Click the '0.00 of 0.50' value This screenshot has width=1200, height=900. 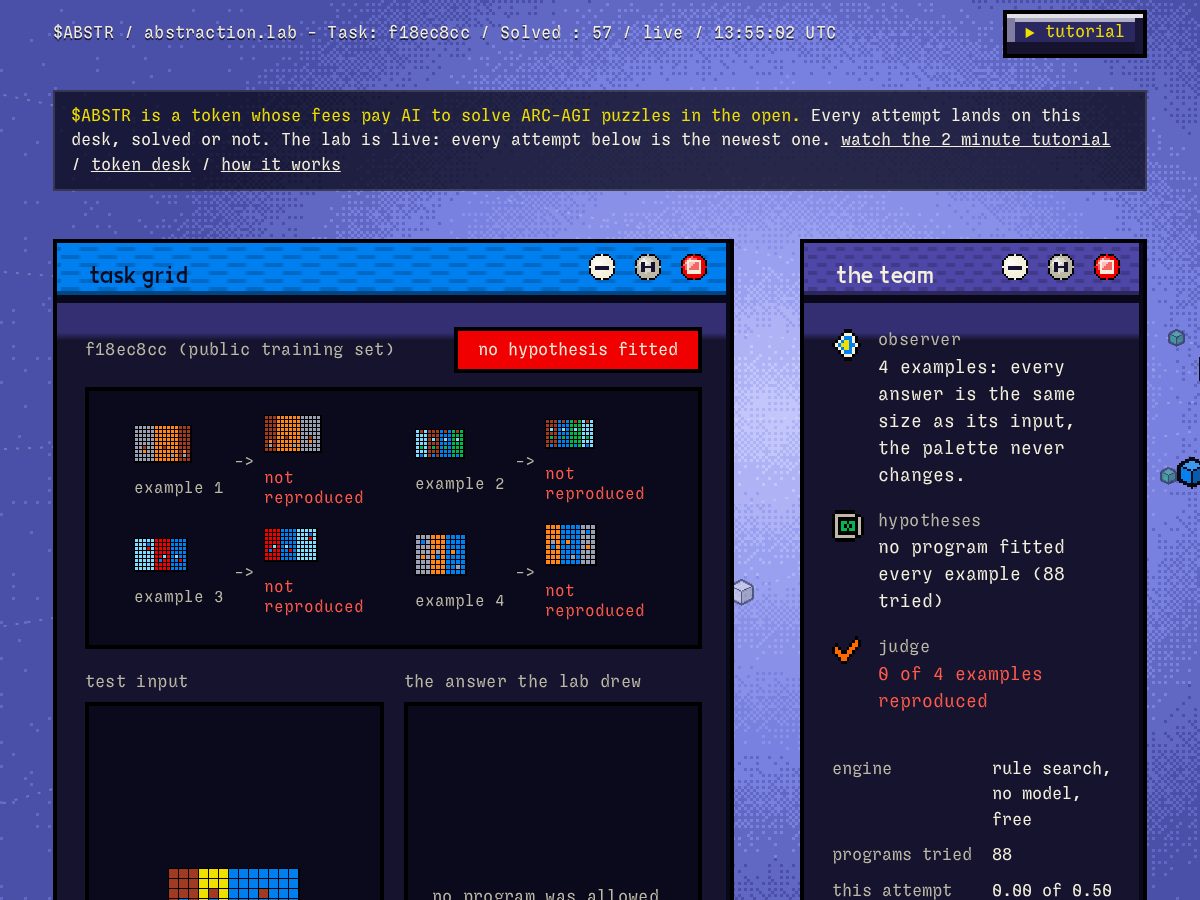click(x=1052, y=890)
